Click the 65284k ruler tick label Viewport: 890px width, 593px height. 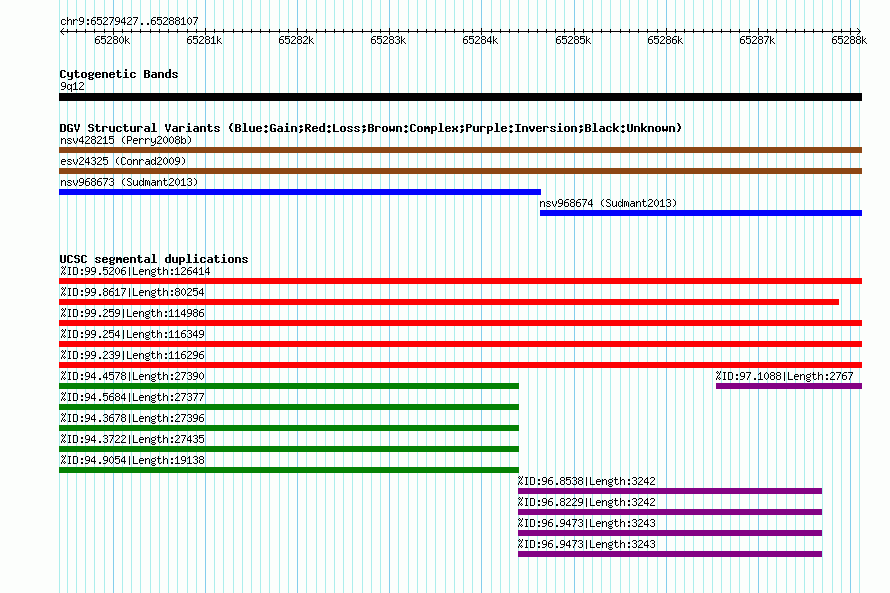(480, 40)
